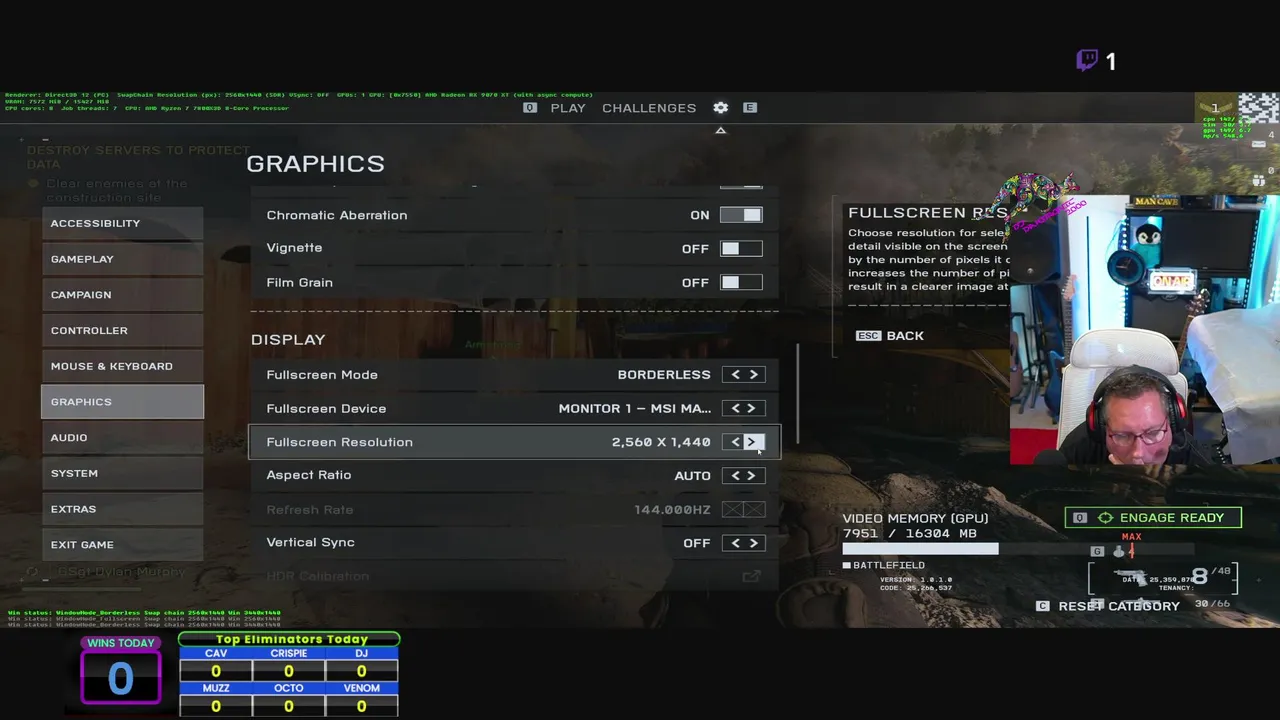Click right arrow for Vertical Sync
This screenshot has width=1280, height=720.
tap(754, 543)
